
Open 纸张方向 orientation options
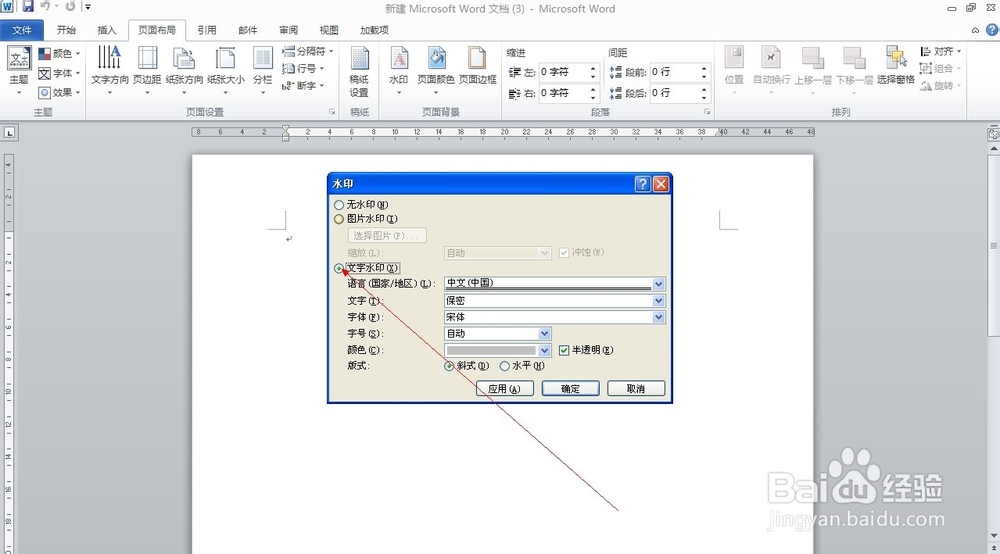184,69
